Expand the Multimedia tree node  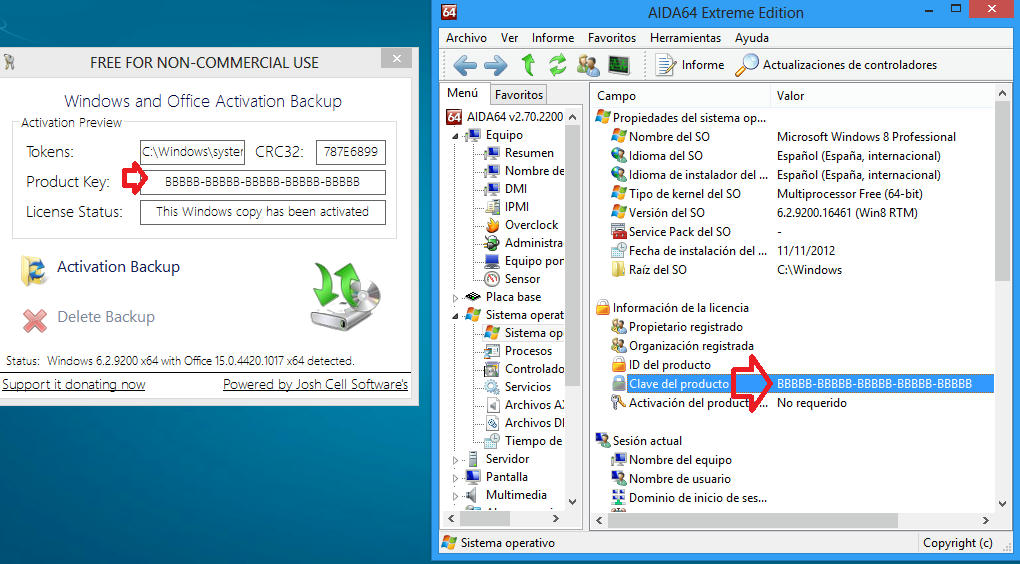tap(455, 496)
